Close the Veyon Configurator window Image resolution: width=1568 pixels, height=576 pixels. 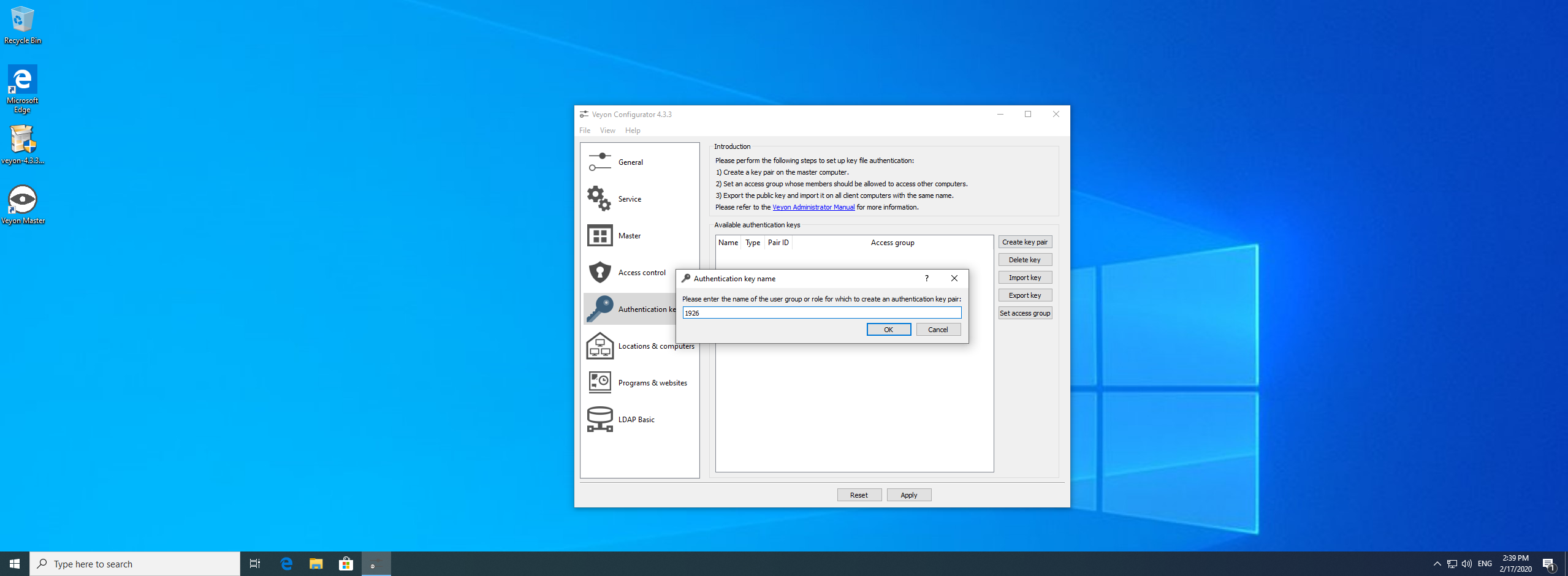pyautogui.click(x=1056, y=114)
